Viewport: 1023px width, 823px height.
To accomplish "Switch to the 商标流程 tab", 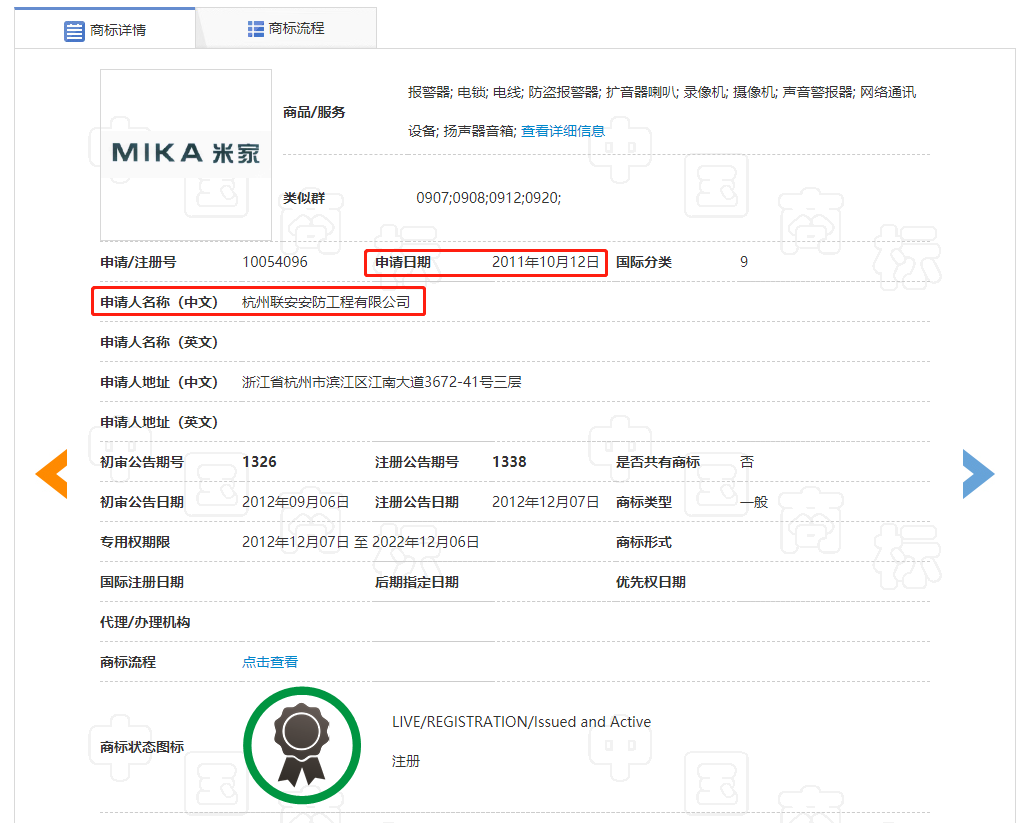I will coord(286,28).
